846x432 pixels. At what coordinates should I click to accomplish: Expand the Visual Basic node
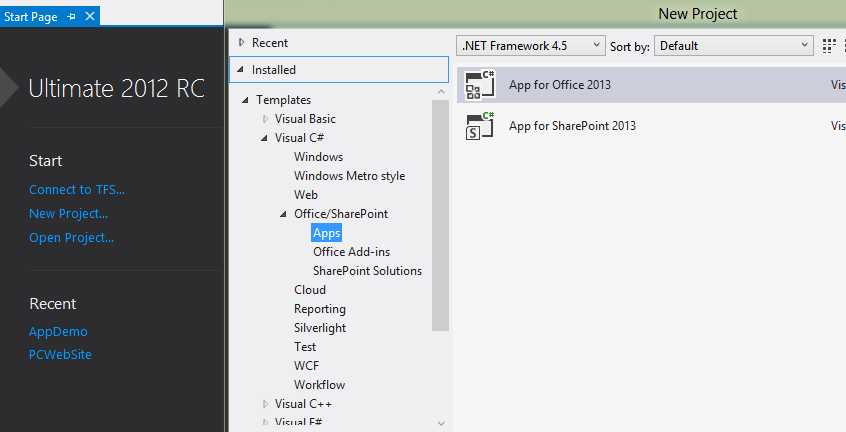(x=265, y=119)
